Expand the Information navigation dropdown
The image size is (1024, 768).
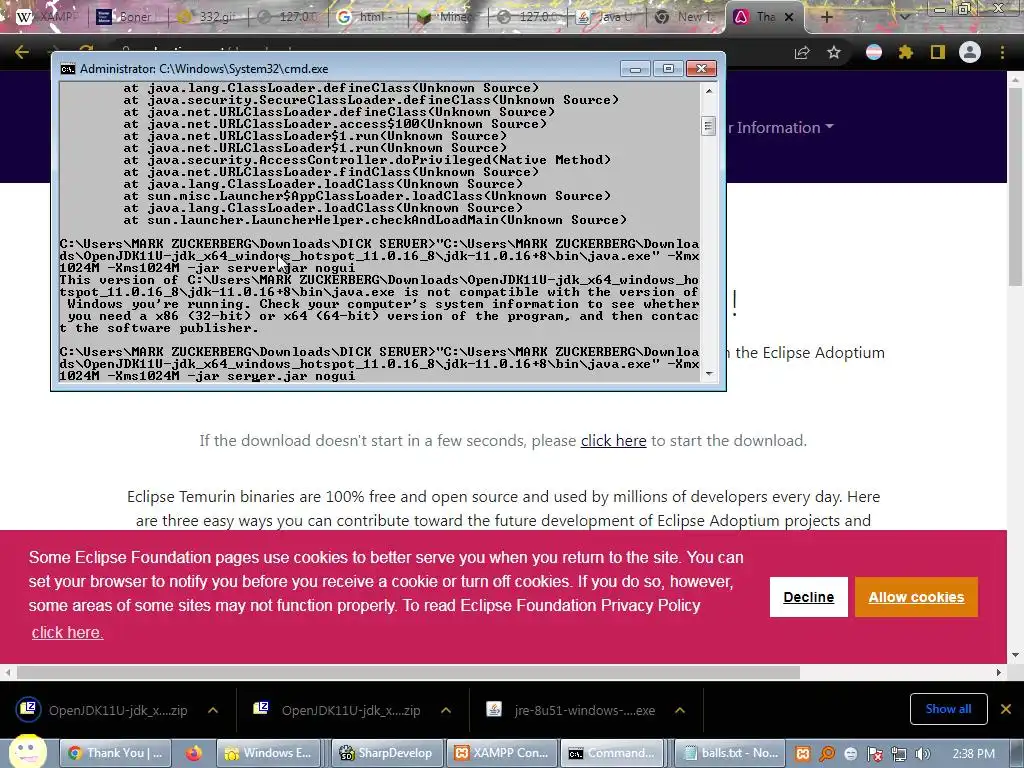point(781,127)
